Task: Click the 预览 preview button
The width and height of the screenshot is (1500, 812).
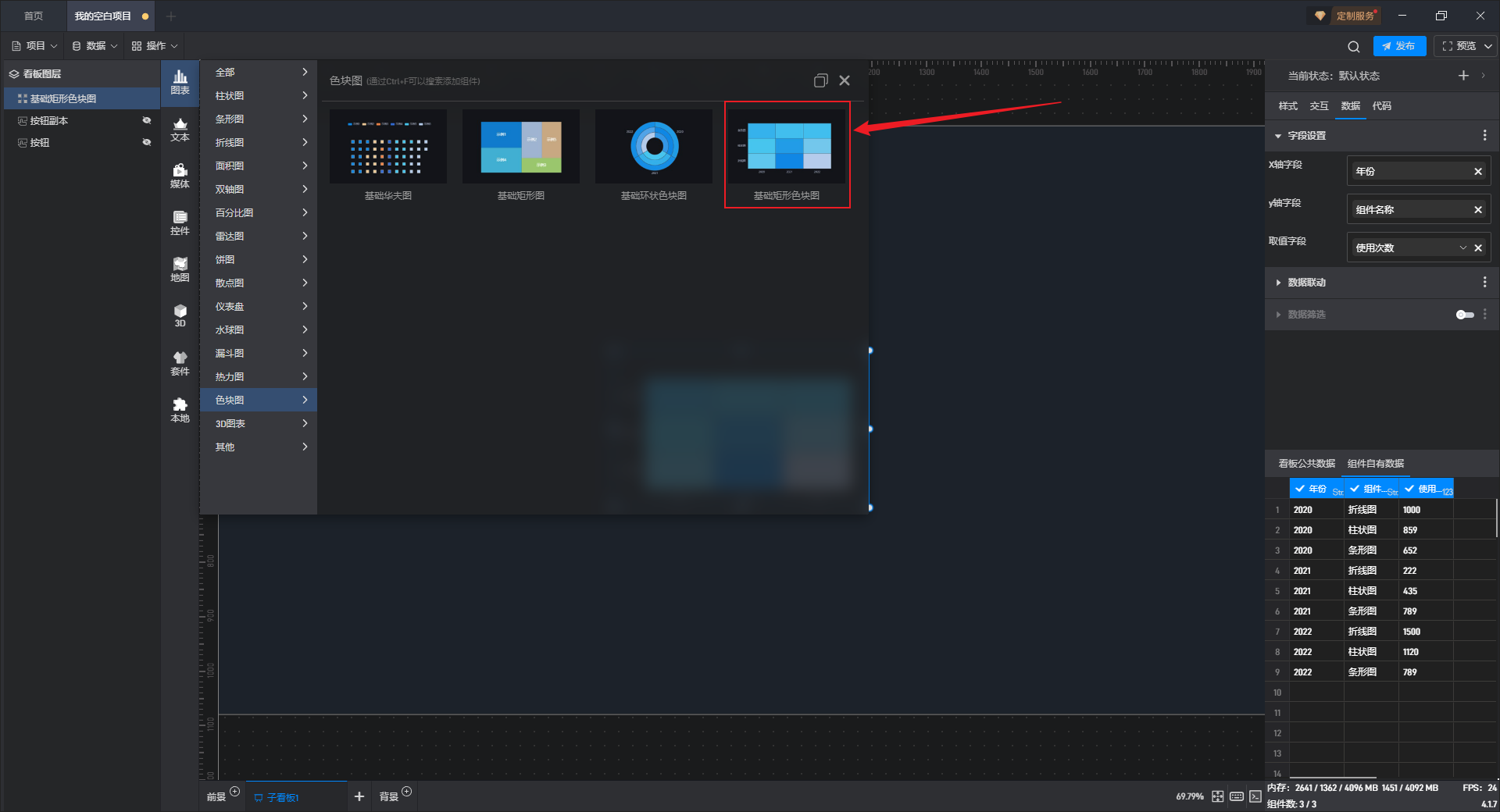Action: pyautogui.click(x=1459, y=46)
